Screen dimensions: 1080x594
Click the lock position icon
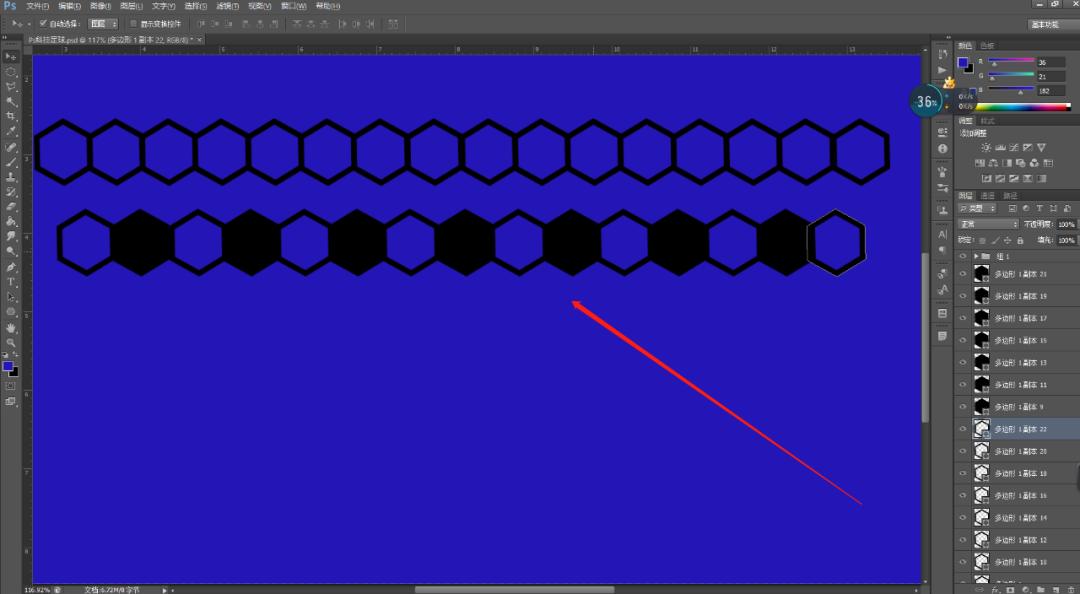point(1008,240)
